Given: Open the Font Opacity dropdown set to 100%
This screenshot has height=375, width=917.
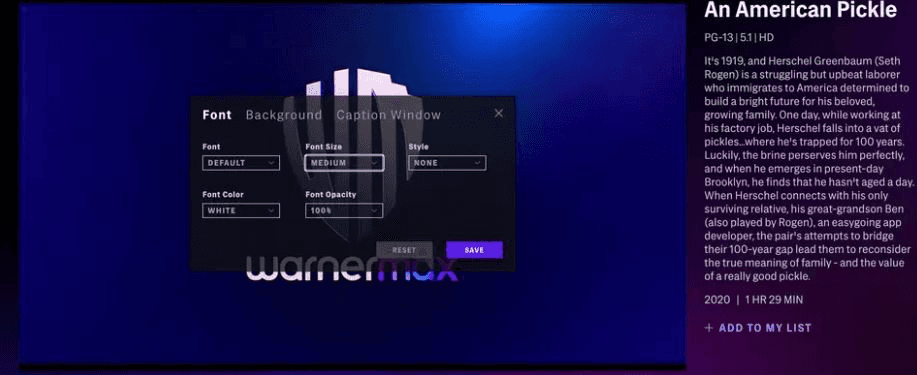Looking at the screenshot, I should 344,211.
